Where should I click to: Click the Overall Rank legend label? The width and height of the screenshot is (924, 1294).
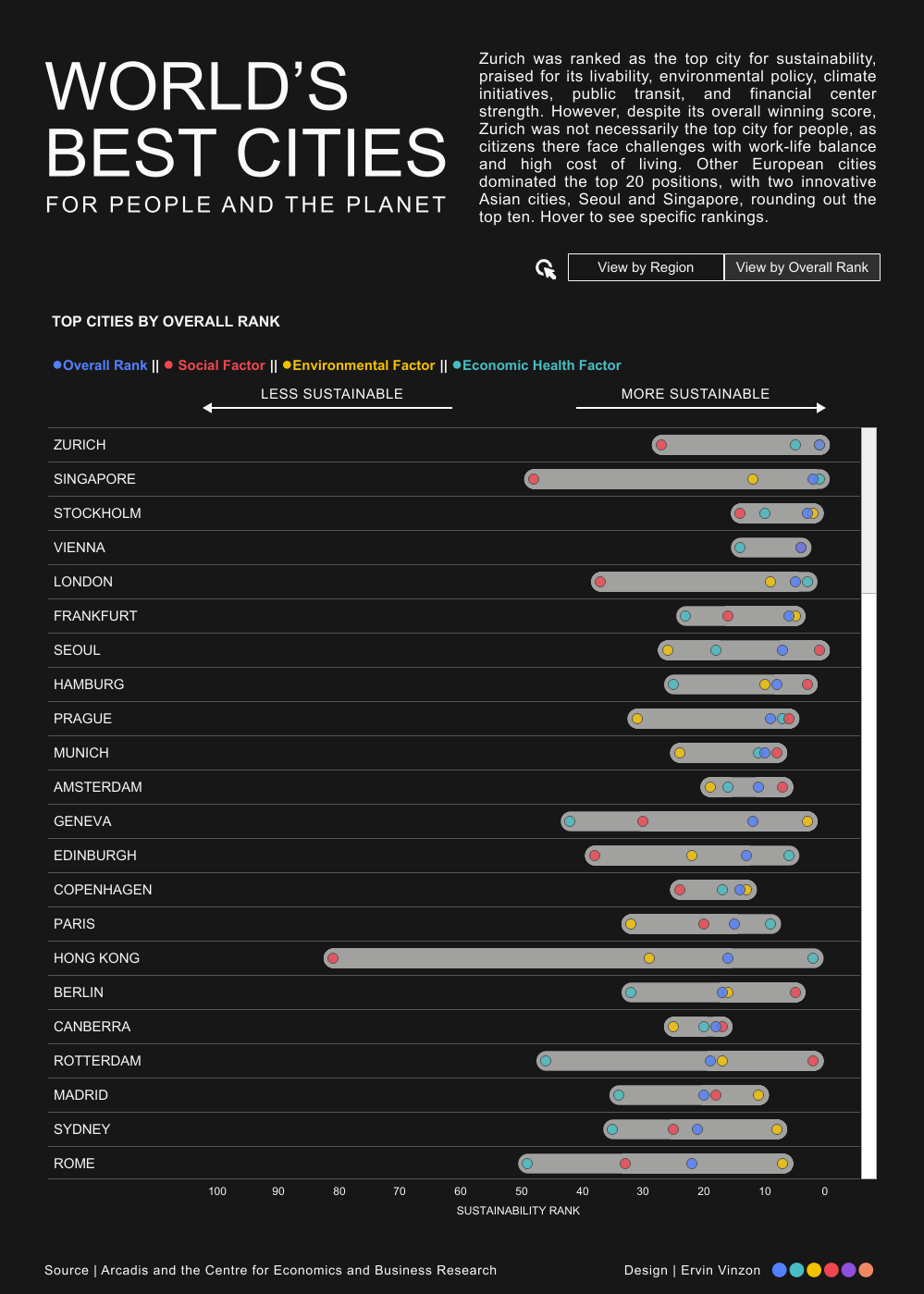[x=105, y=365]
